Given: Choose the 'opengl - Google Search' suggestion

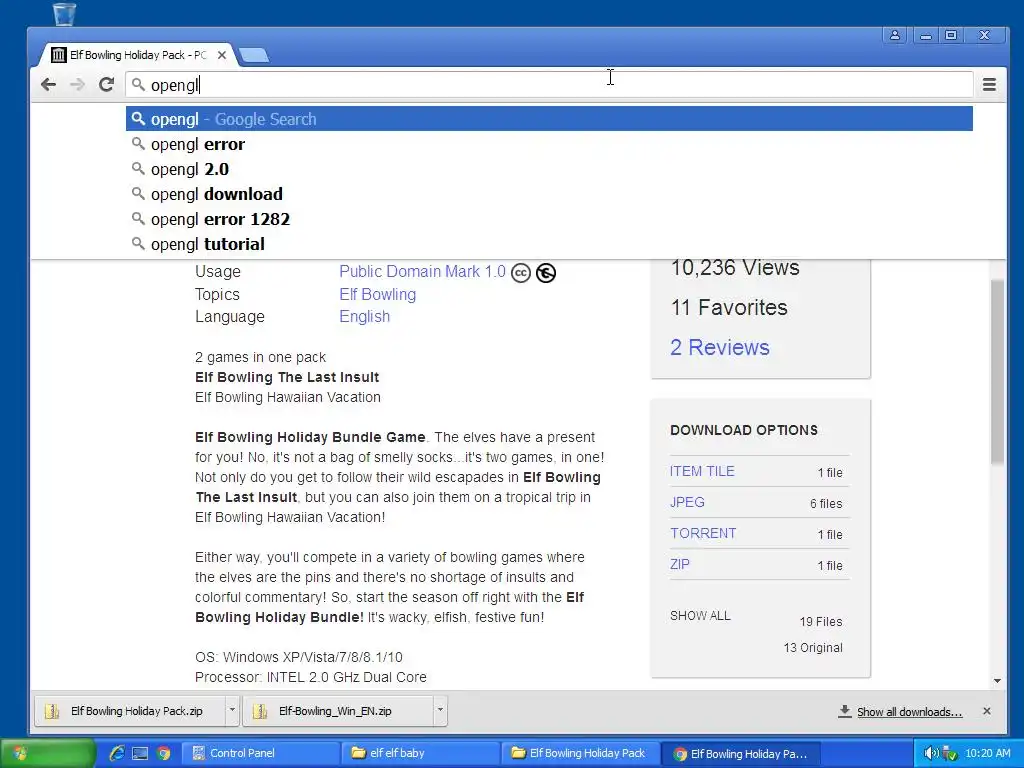Looking at the screenshot, I should (x=549, y=119).
